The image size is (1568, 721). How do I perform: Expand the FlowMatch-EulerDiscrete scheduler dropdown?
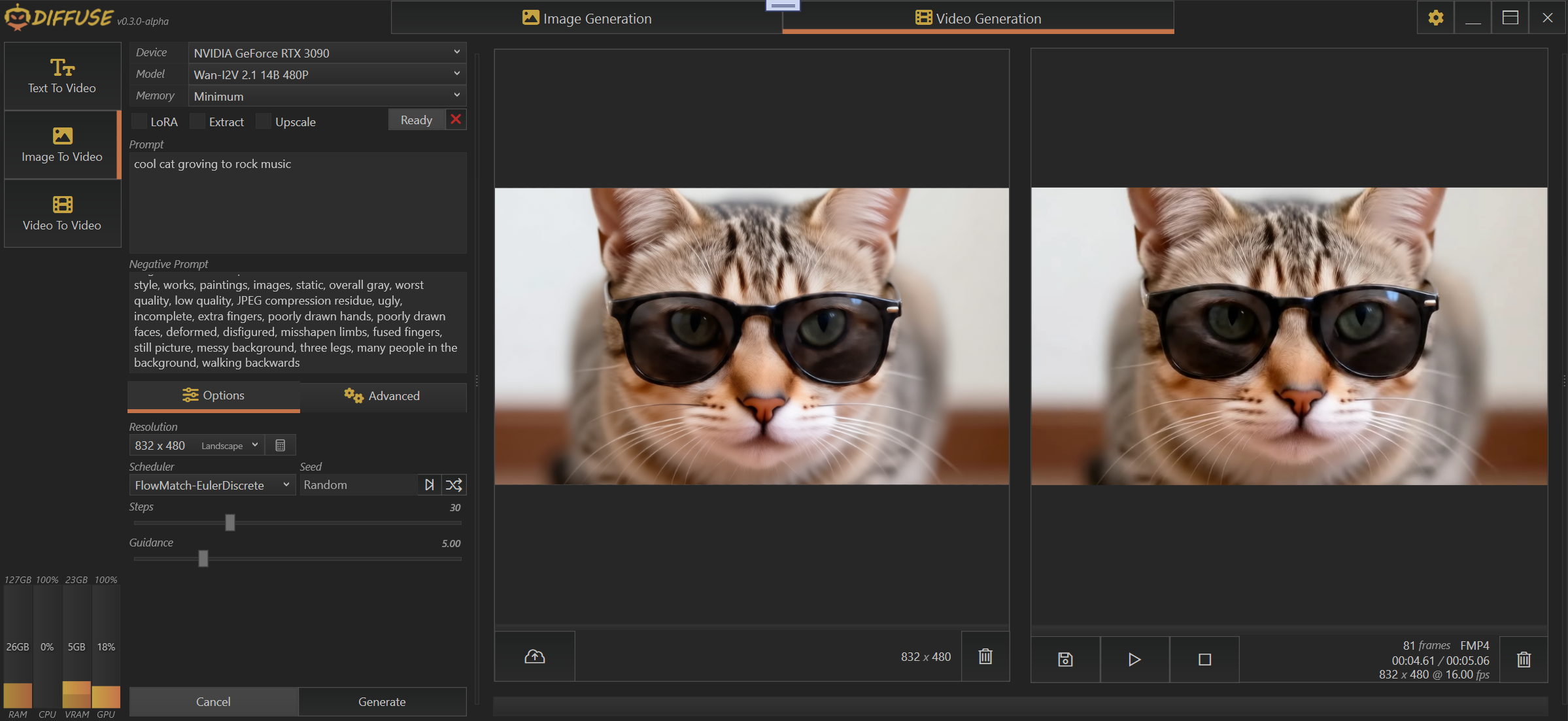[x=212, y=485]
